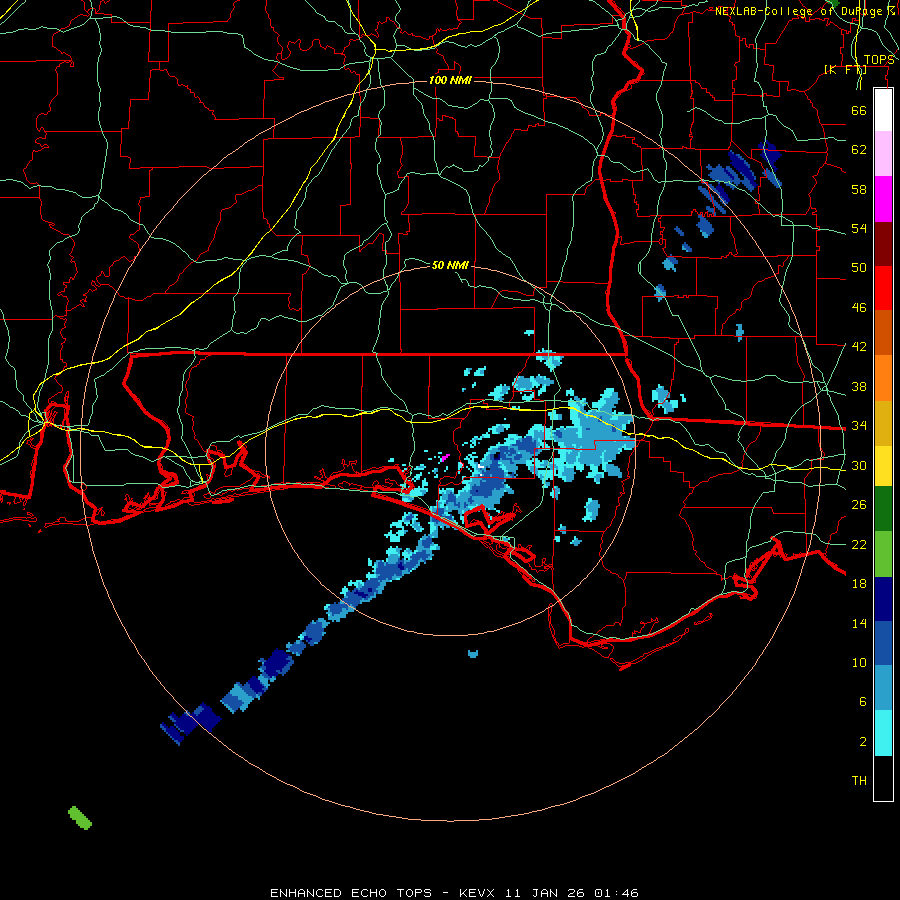Click the yellow legend swatch
The width and height of the screenshot is (900, 900).
(883, 466)
